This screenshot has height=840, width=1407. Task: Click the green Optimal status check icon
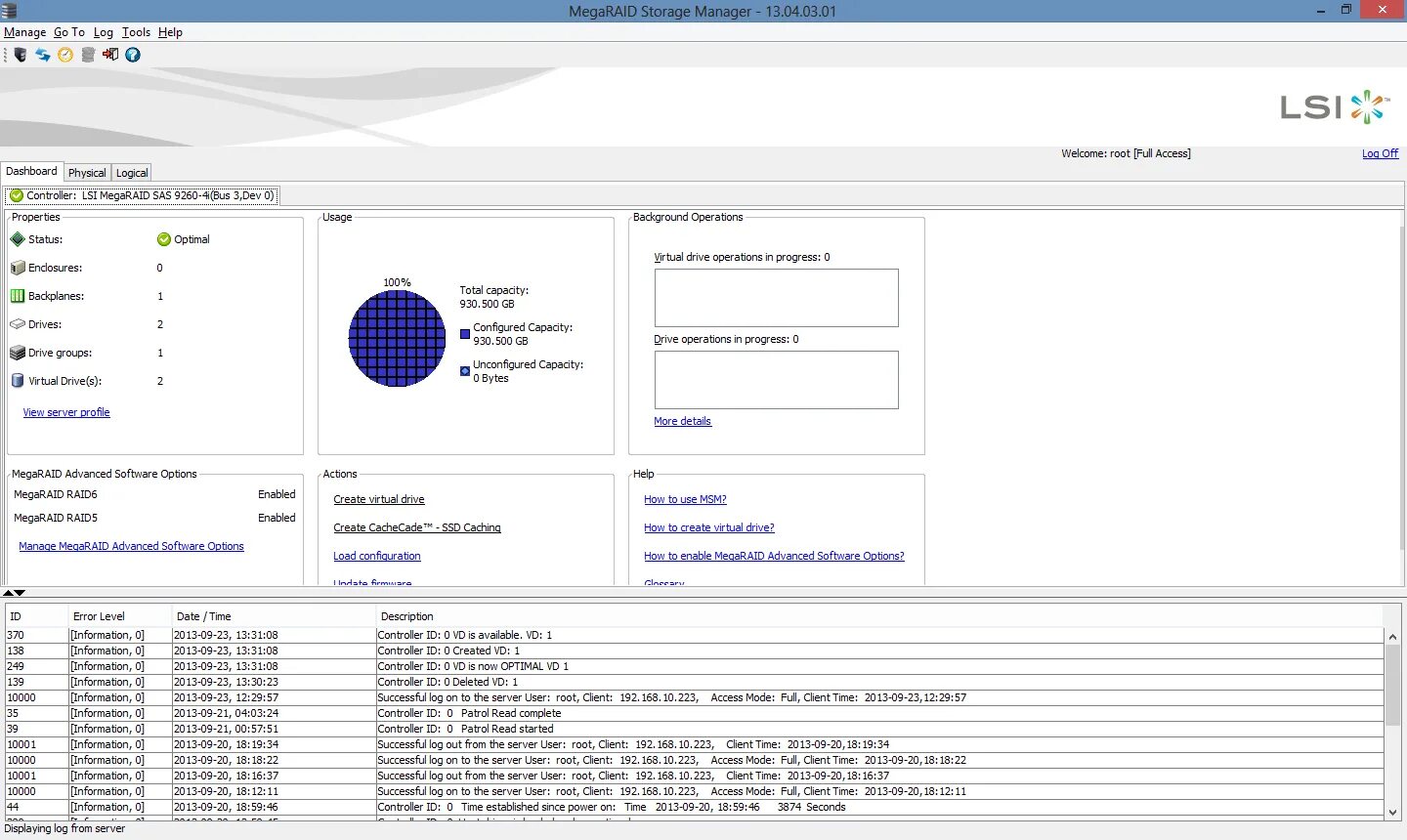coord(164,239)
